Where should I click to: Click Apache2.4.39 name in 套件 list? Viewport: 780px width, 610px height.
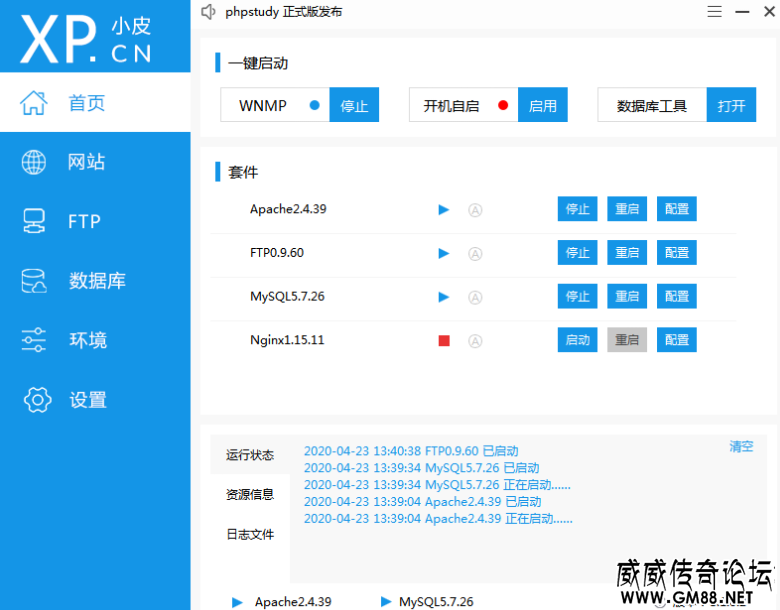[x=288, y=209]
